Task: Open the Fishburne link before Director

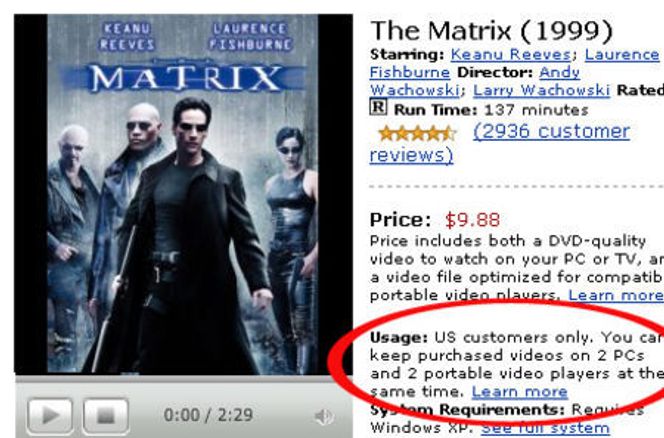Action: [409, 72]
